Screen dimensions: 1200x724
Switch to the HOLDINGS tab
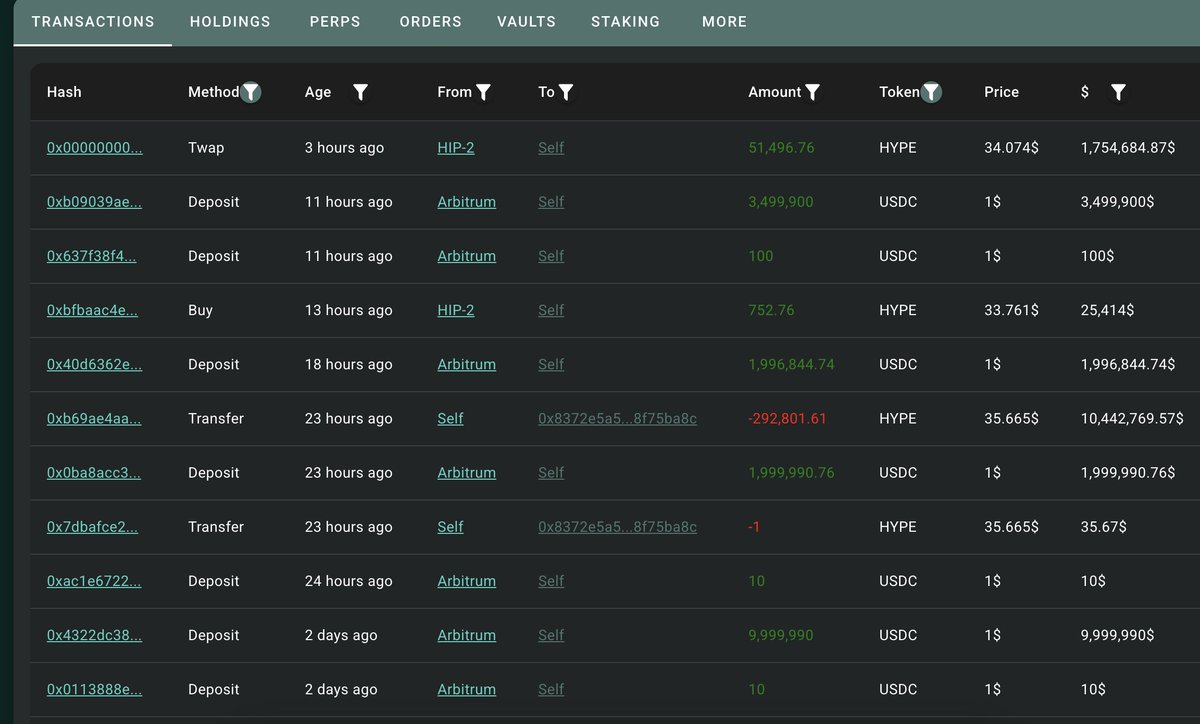(229, 21)
